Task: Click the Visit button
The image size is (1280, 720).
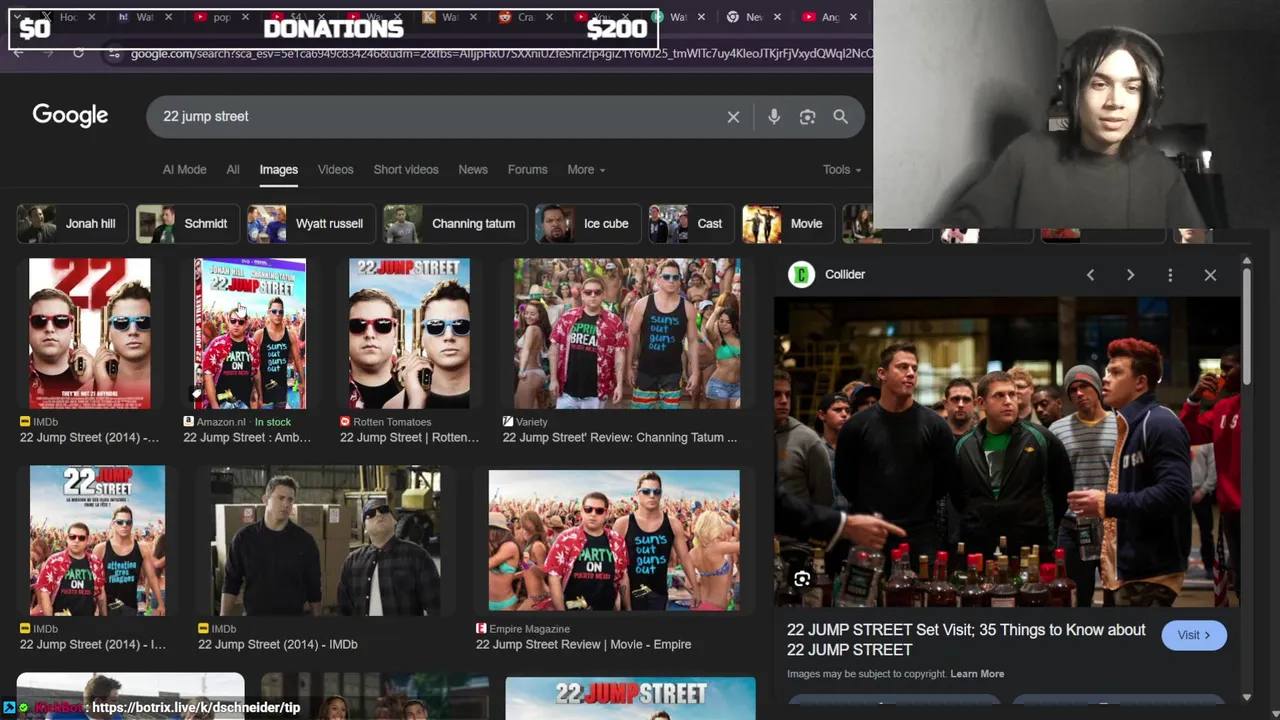Action: point(1193,635)
